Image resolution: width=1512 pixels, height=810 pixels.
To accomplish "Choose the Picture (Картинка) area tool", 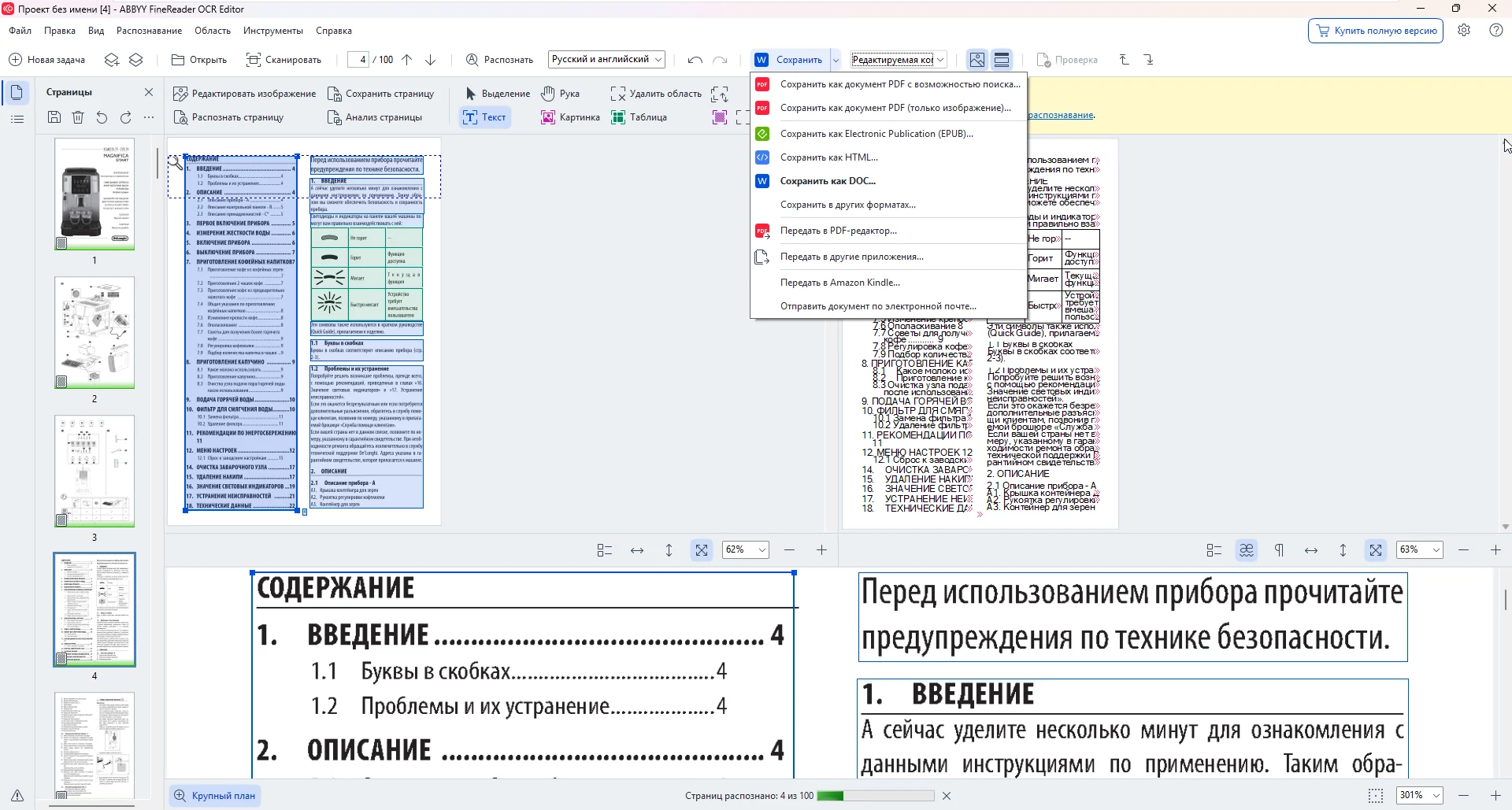I will (x=570, y=117).
